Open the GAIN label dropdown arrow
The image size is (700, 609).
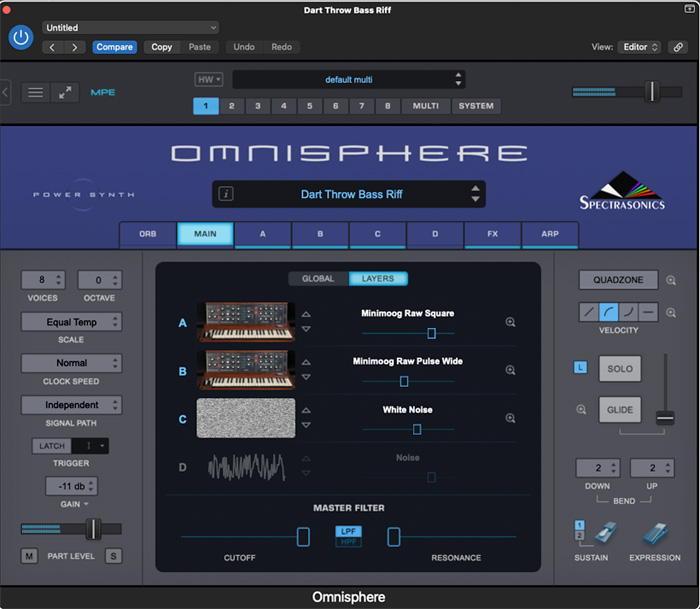[86, 504]
